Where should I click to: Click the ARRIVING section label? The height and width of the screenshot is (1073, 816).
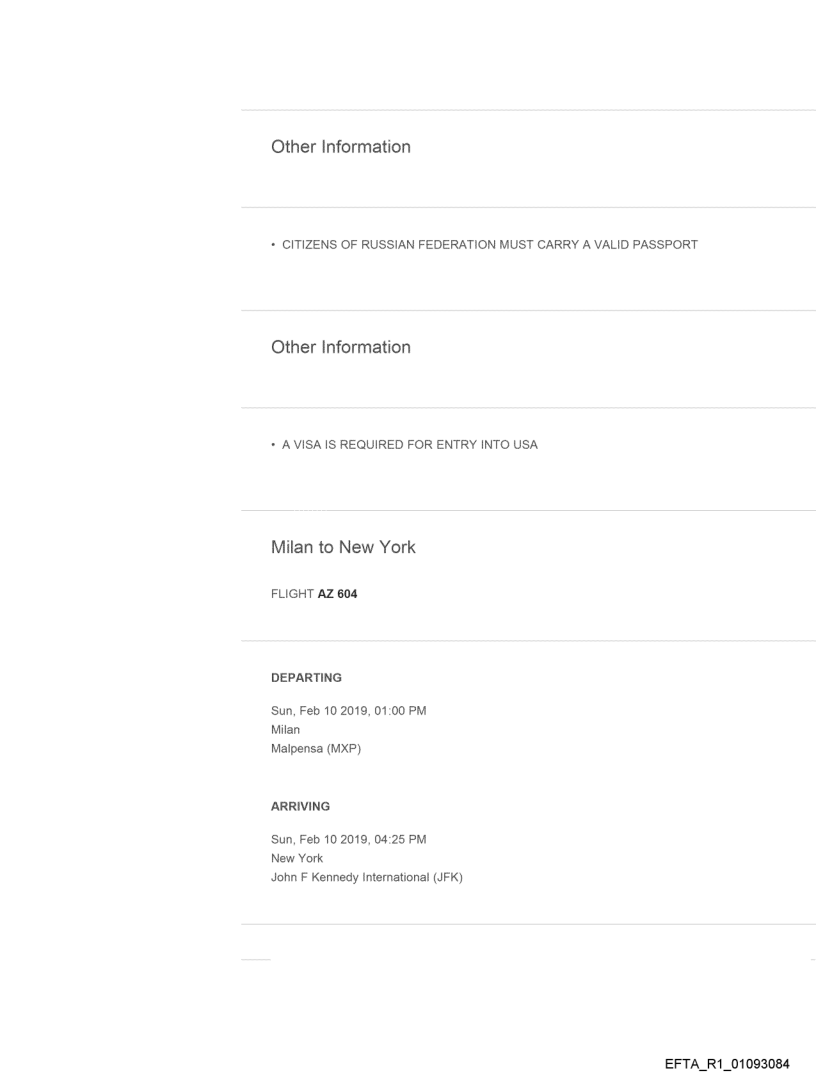tap(300, 806)
